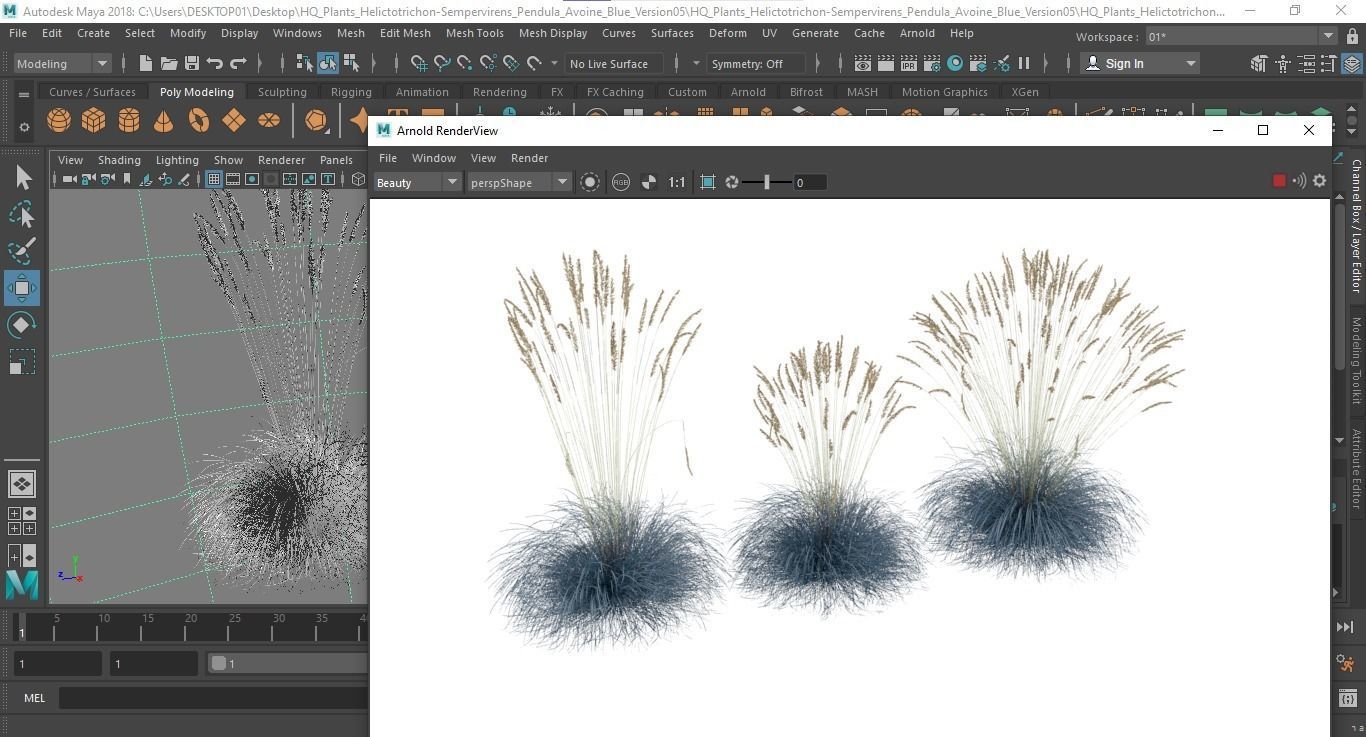The height and width of the screenshot is (737, 1366).
Task: Expand the snap tools dropdown arrow
Action: click(x=555, y=63)
